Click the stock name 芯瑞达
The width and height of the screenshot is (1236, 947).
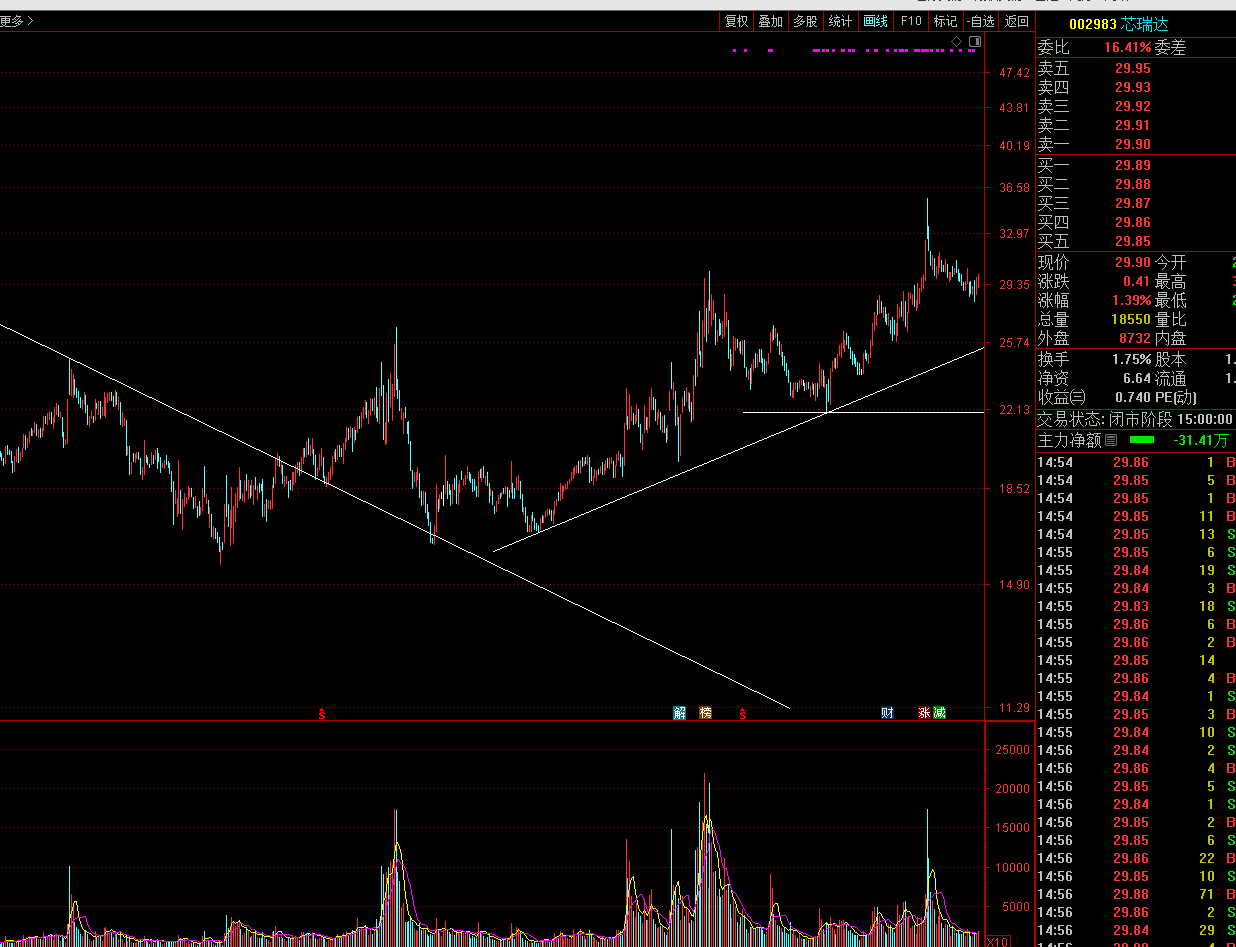[1144, 24]
